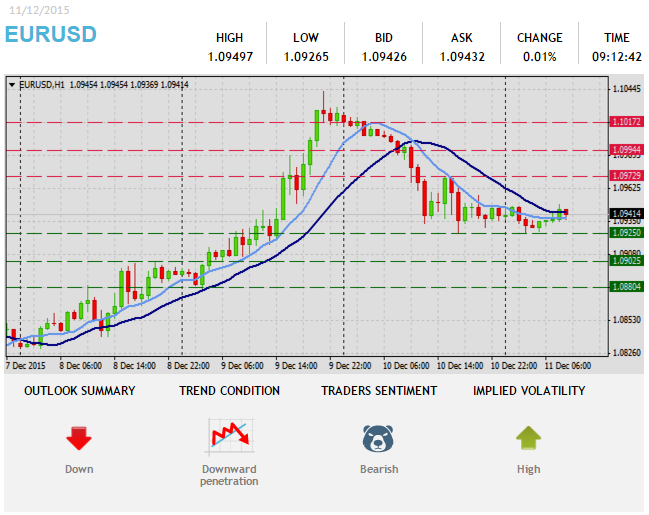Click the 1.09025 support level label
Screen dimensions: 649x515
627,261
